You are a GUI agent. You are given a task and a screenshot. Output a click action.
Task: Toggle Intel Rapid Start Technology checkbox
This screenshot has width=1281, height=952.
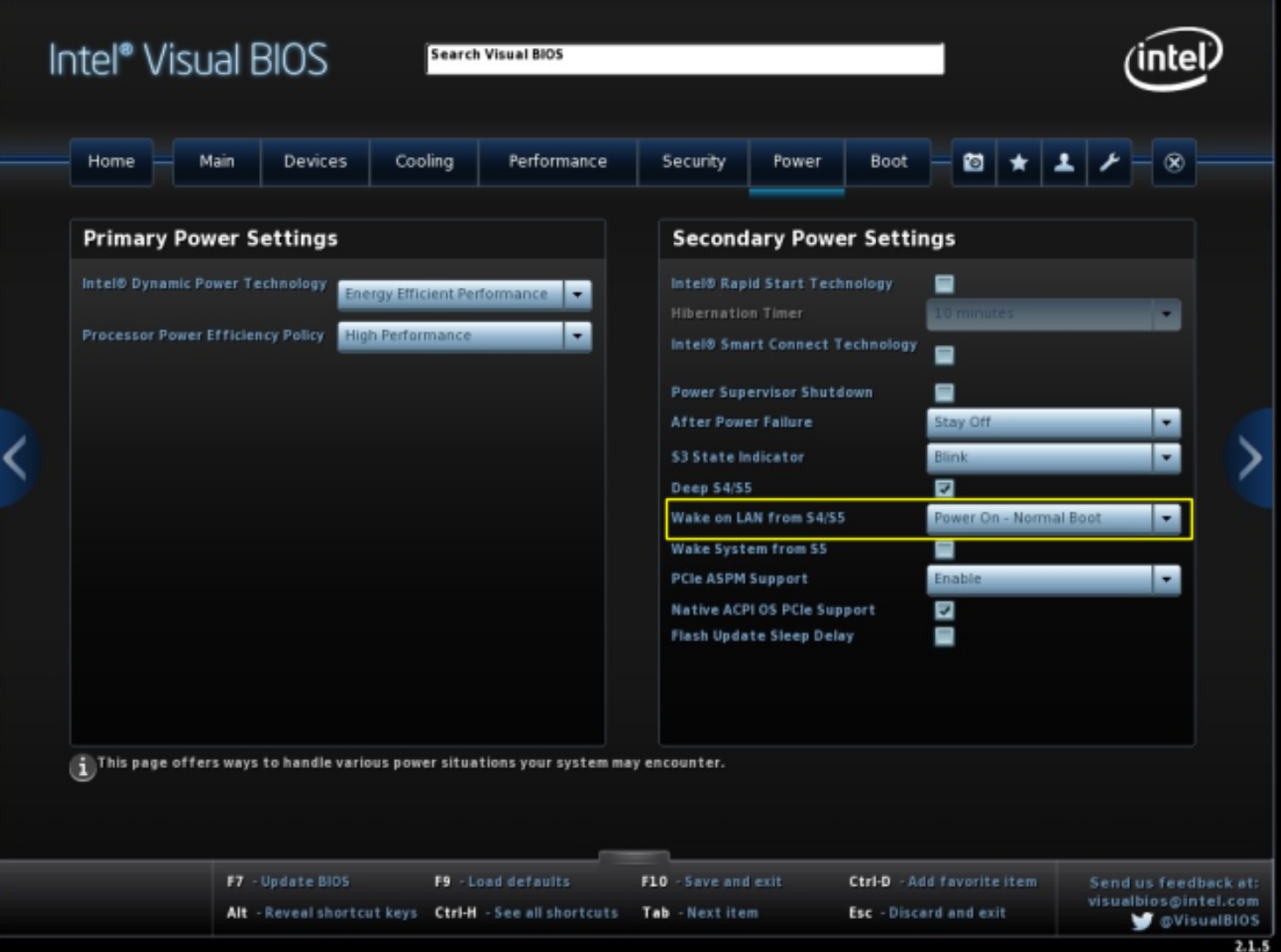944,283
